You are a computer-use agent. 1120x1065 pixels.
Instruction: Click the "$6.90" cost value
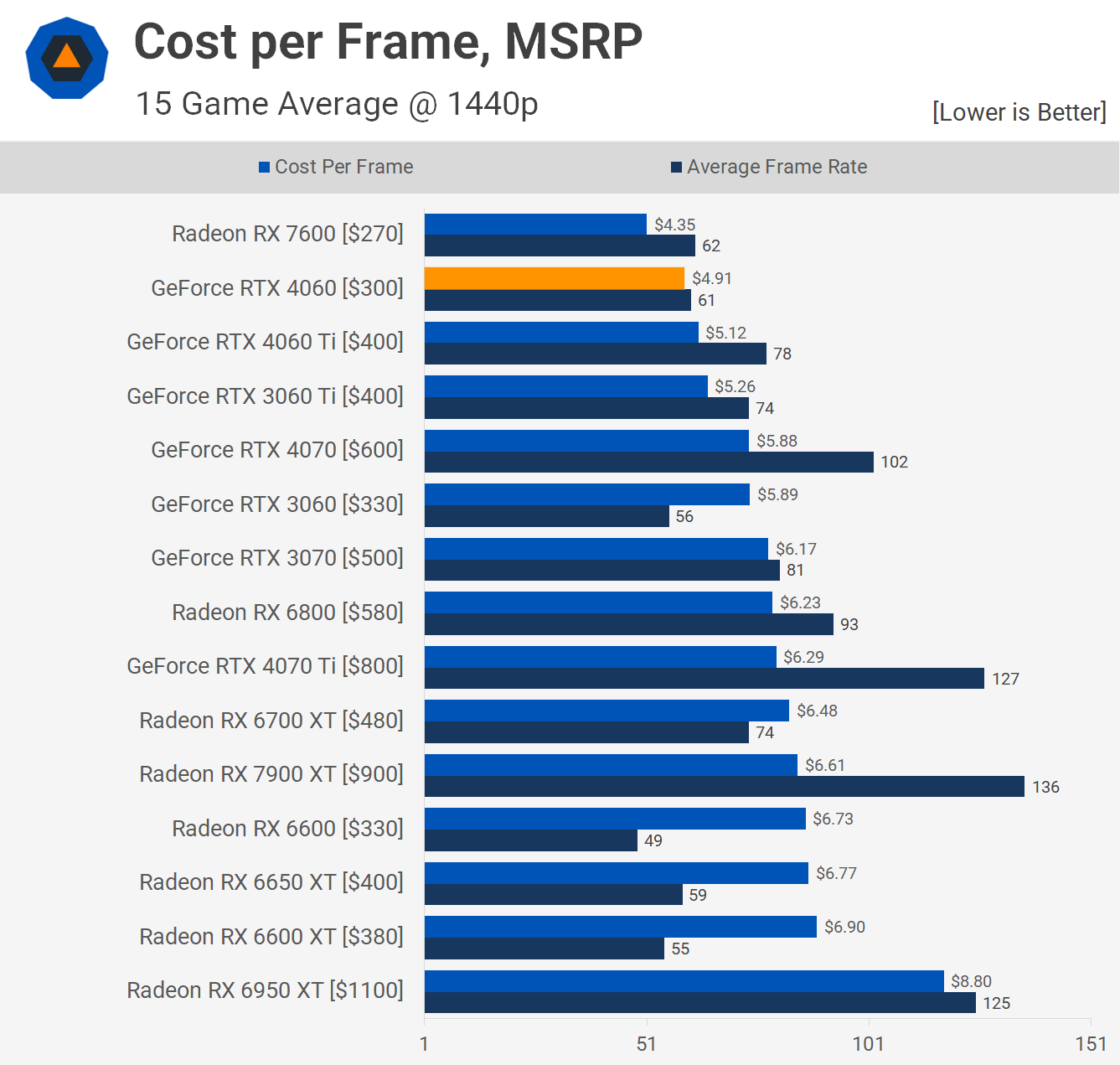point(844,927)
